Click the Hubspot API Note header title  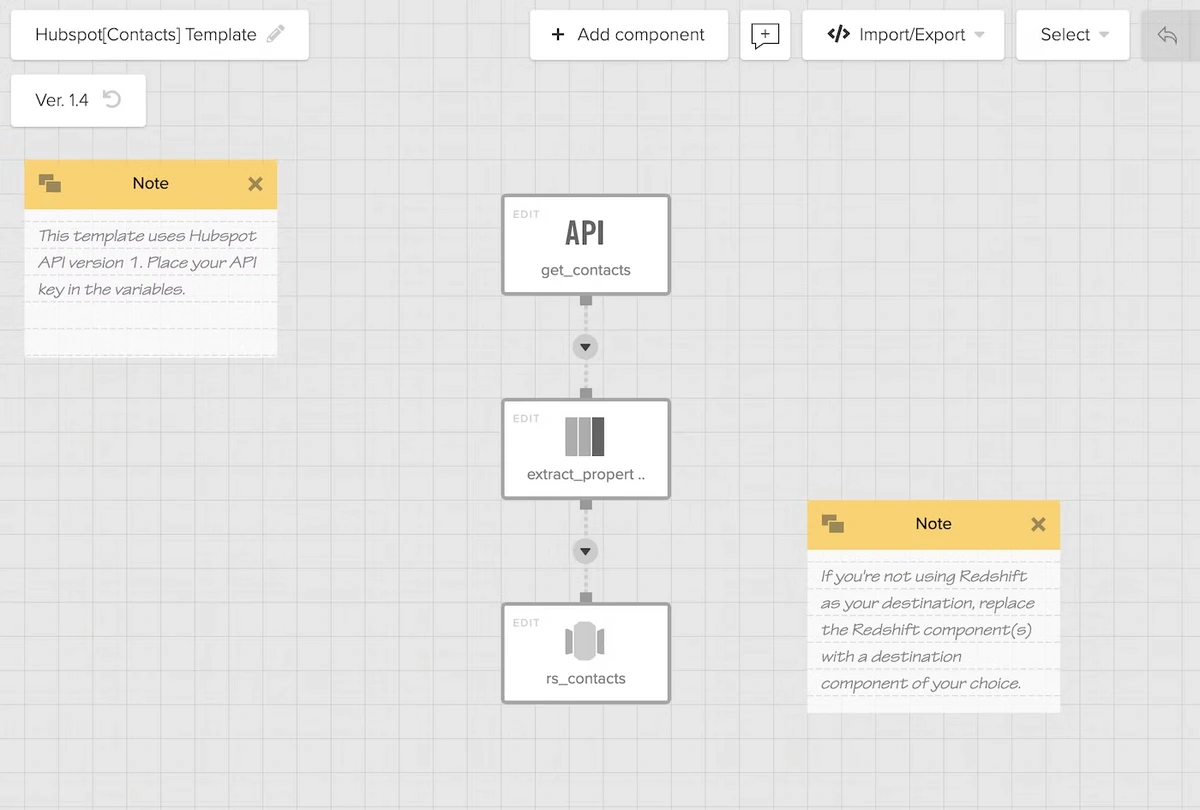click(x=150, y=183)
